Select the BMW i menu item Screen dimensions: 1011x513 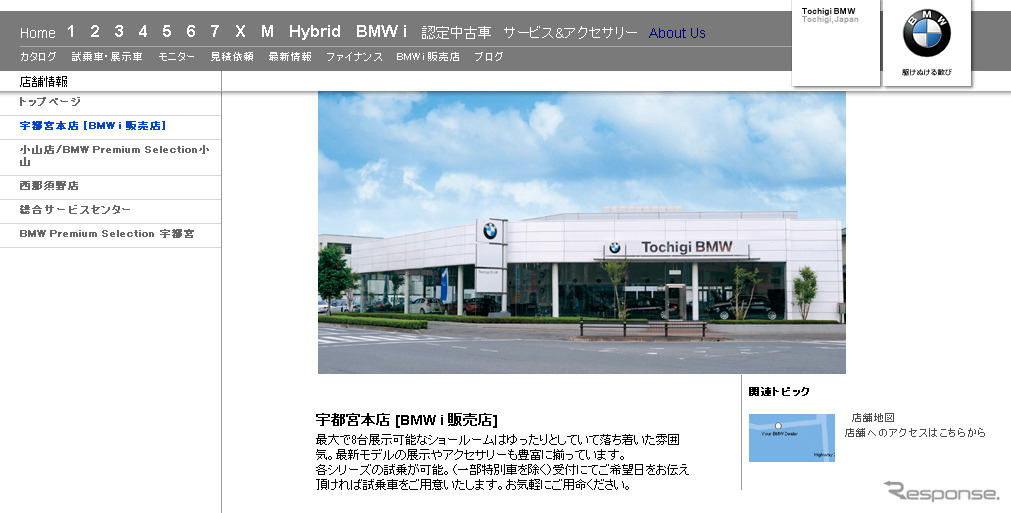381,32
